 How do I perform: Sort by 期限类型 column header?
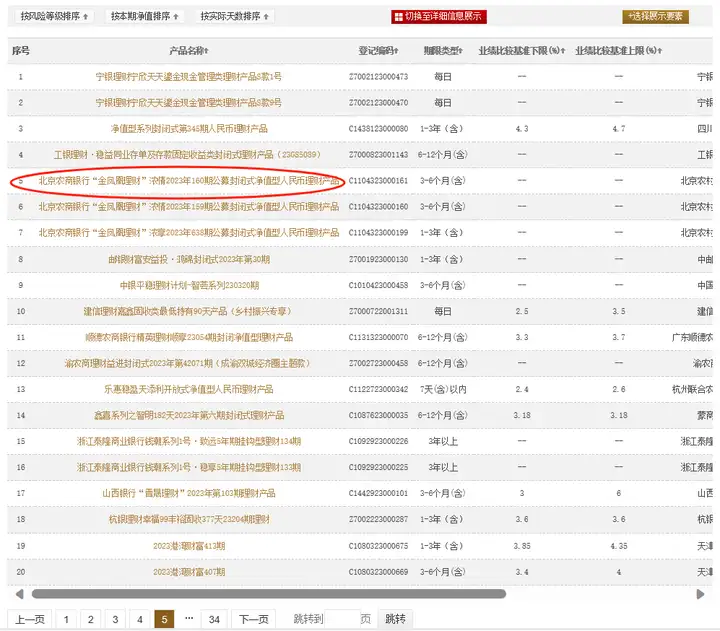click(x=443, y=51)
